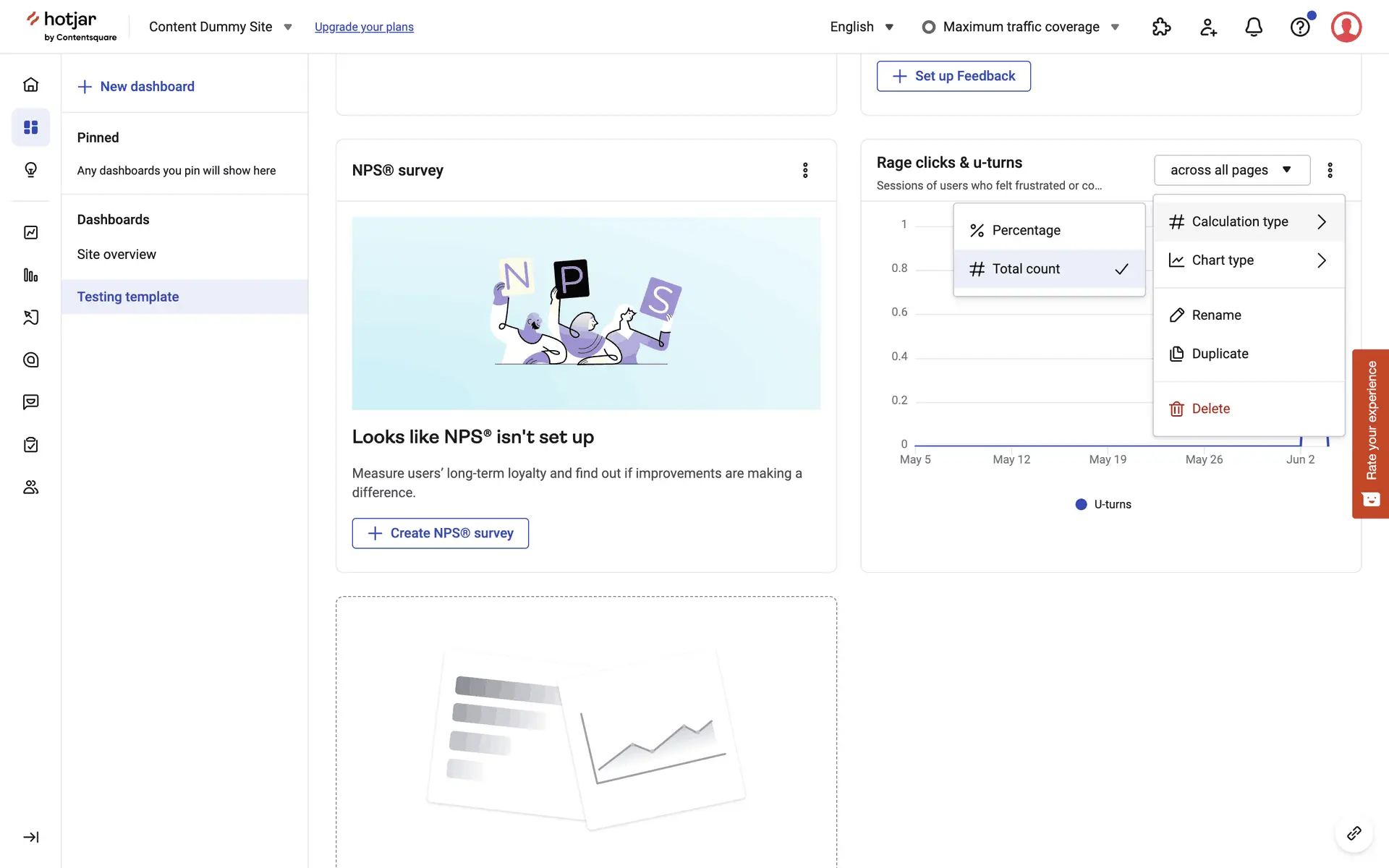The height and width of the screenshot is (868, 1389).
Task: Open the help question mark icon
Action: pyautogui.click(x=1300, y=27)
